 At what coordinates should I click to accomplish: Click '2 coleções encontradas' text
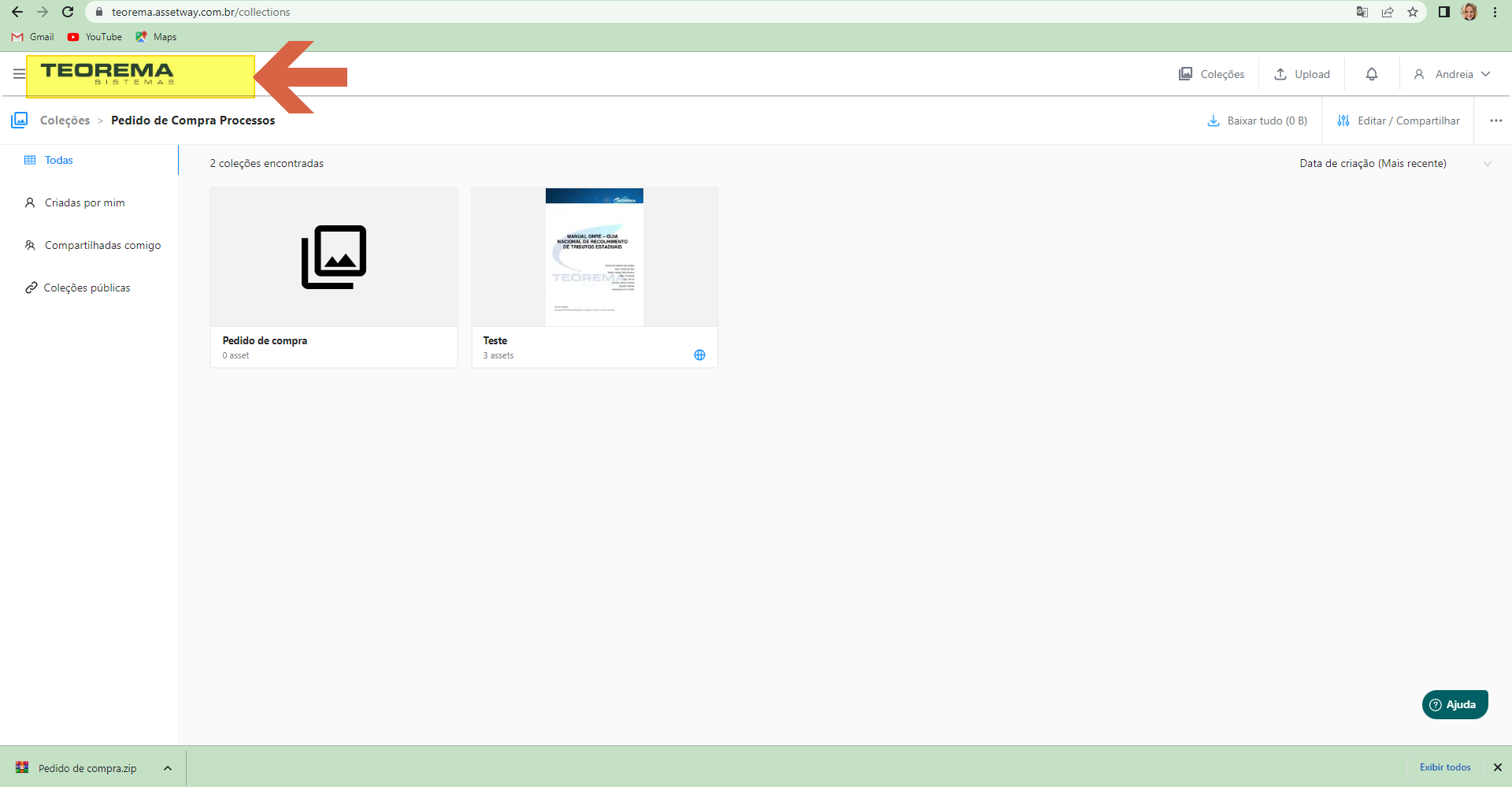pos(267,163)
